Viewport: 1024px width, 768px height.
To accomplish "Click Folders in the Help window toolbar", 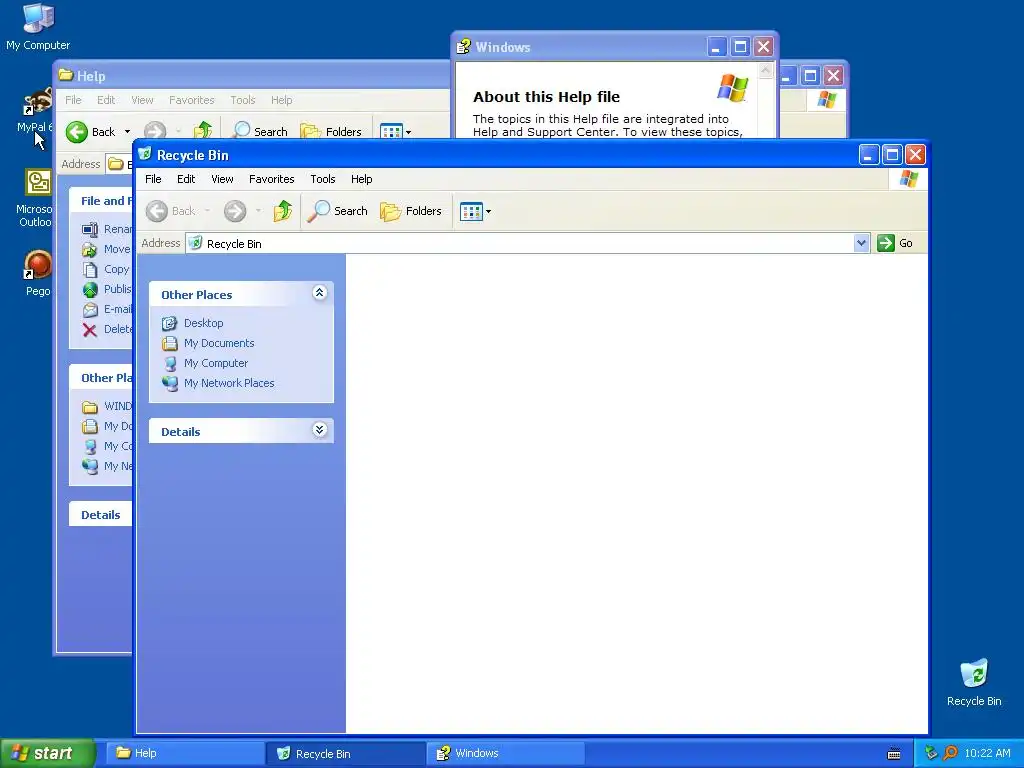I will click(x=330, y=131).
